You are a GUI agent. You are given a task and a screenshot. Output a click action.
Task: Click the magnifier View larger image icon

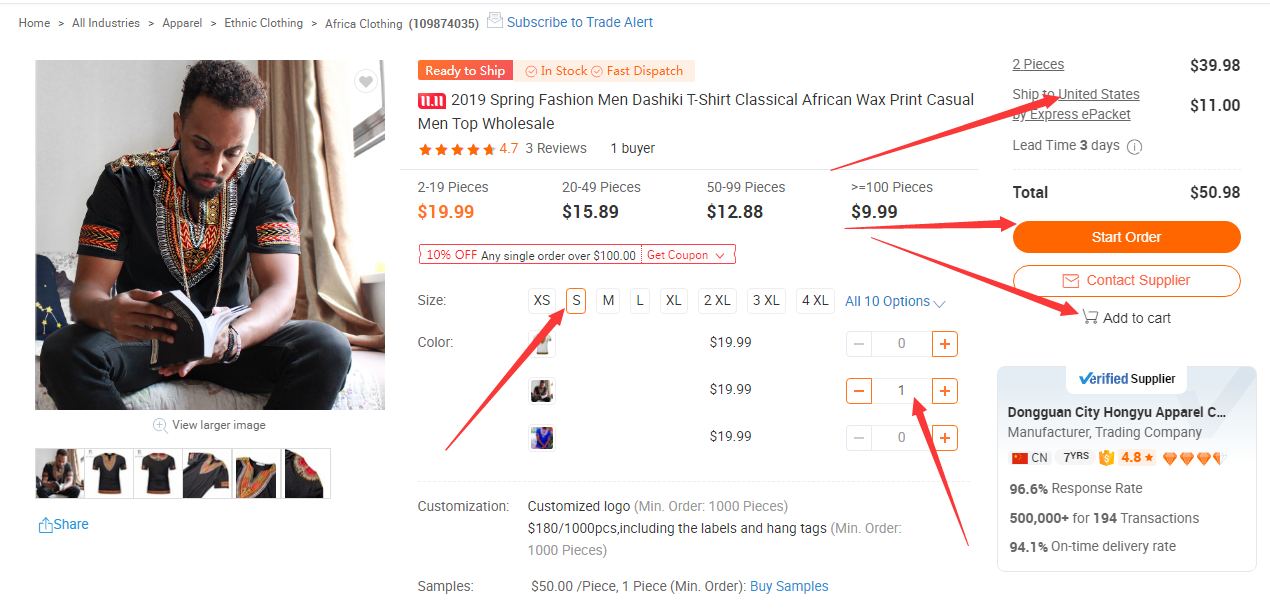pos(160,425)
